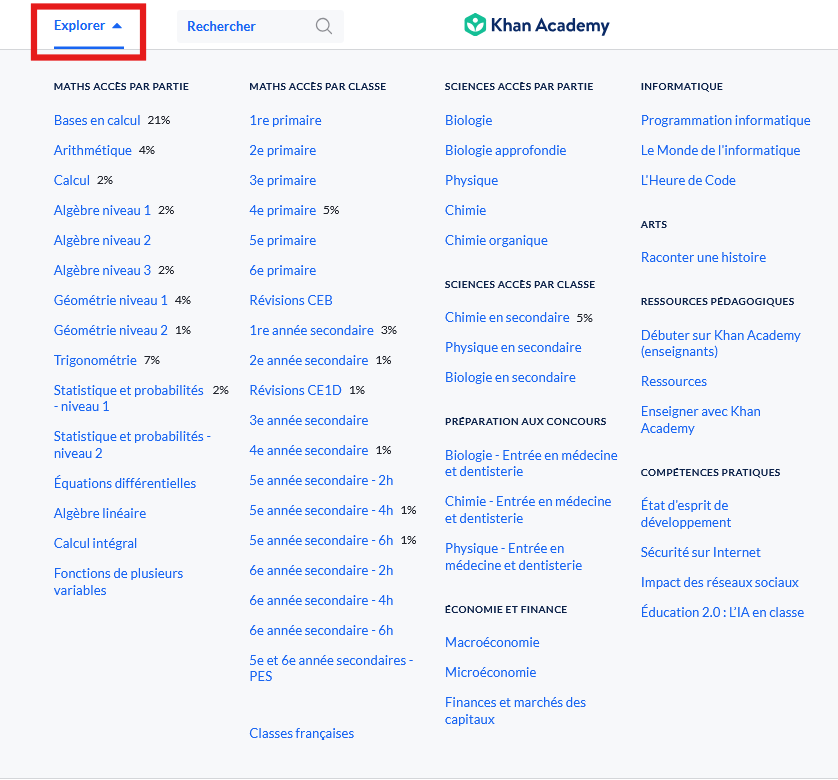Image resolution: width=838 pixels, height=780 pixels.
Task: Focus the Rechercher search field
Action: pos(260,26)
